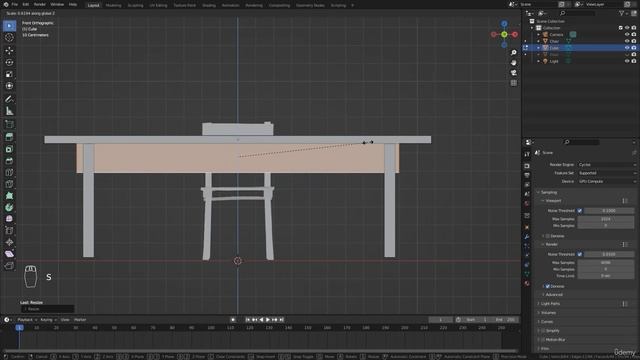This screenshot has width=640, height=360.
Task: Select the Cursor tool
Action: pyautogui.click(x=9, y=38)
